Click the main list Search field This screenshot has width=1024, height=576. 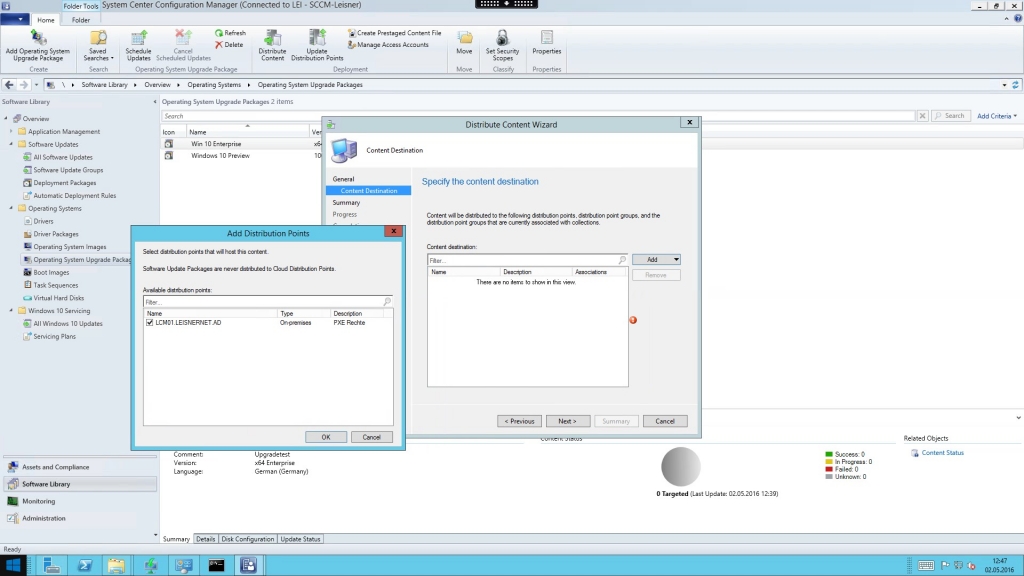point(539,116)
